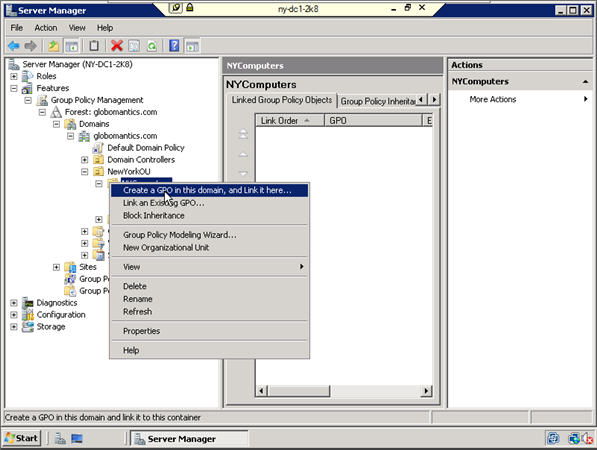Viewport: 597px width, 450px height.
Task: Collapse the NewYorkOU node
Action: 85,171
